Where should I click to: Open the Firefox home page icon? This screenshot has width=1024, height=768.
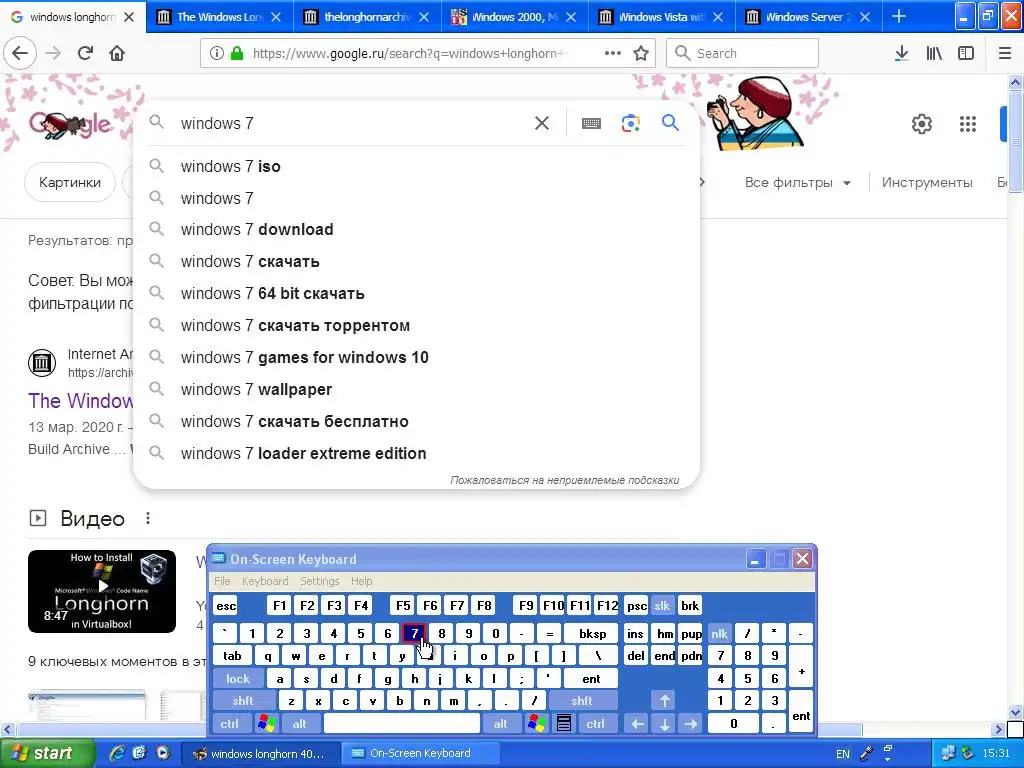click(117, 53)
